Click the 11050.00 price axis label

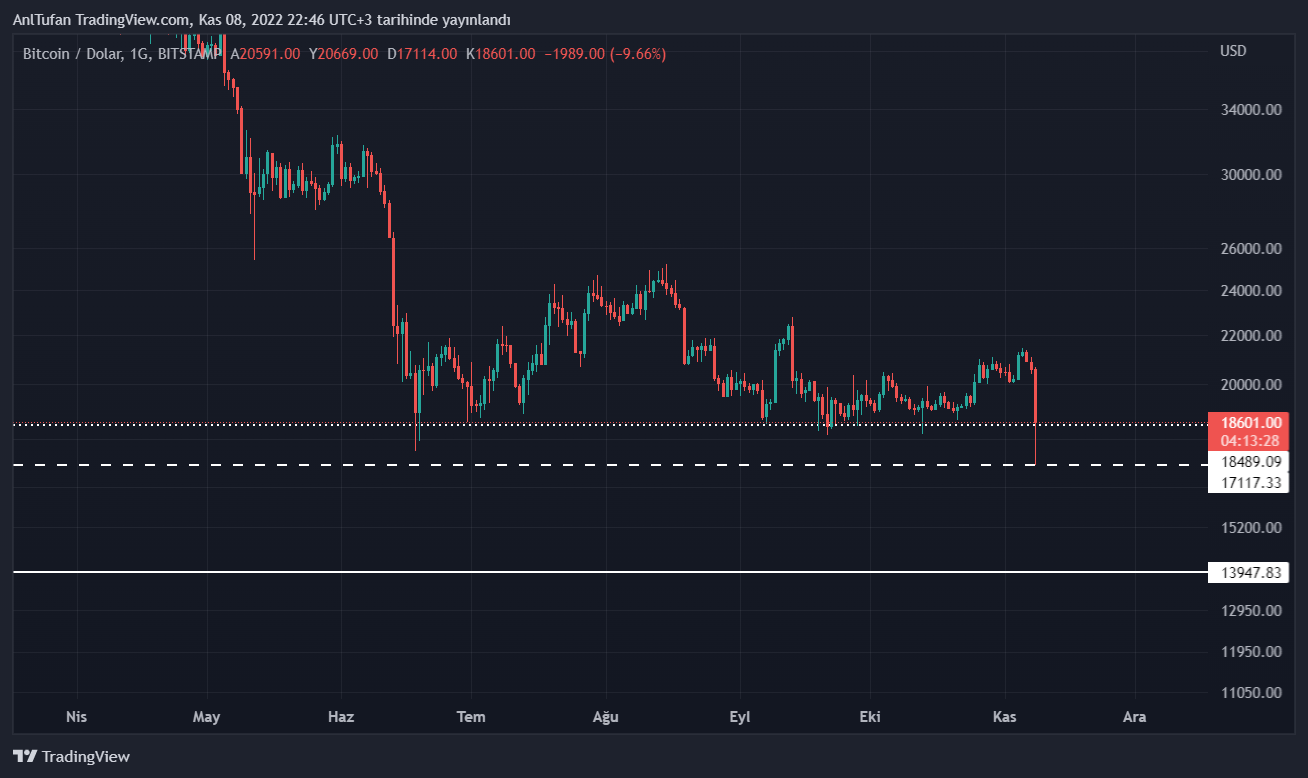tap(1250, 692)
